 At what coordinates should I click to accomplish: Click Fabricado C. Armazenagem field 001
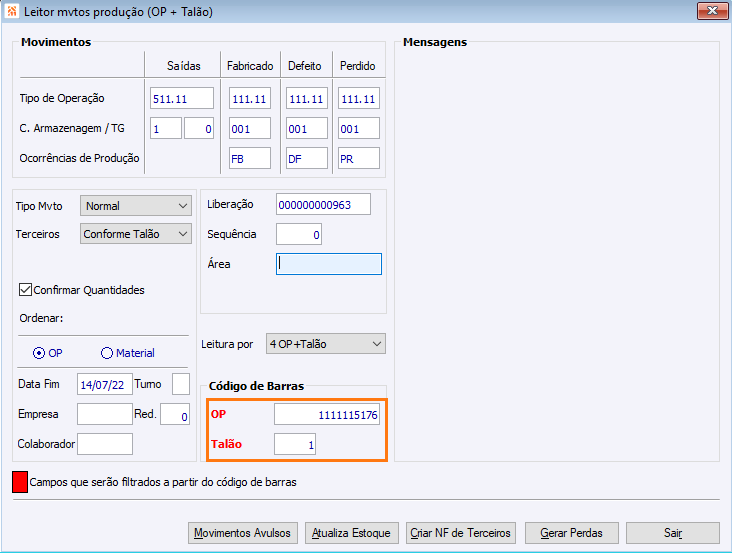tap(250, 128)
